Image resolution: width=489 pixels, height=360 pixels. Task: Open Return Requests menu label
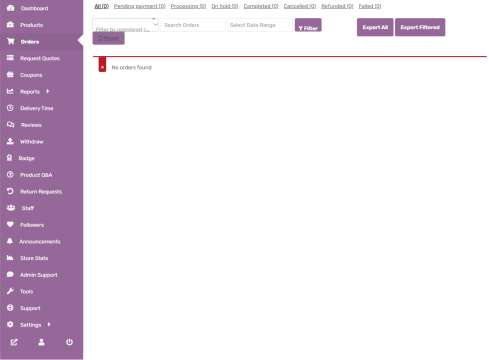[x=41, y=192]
